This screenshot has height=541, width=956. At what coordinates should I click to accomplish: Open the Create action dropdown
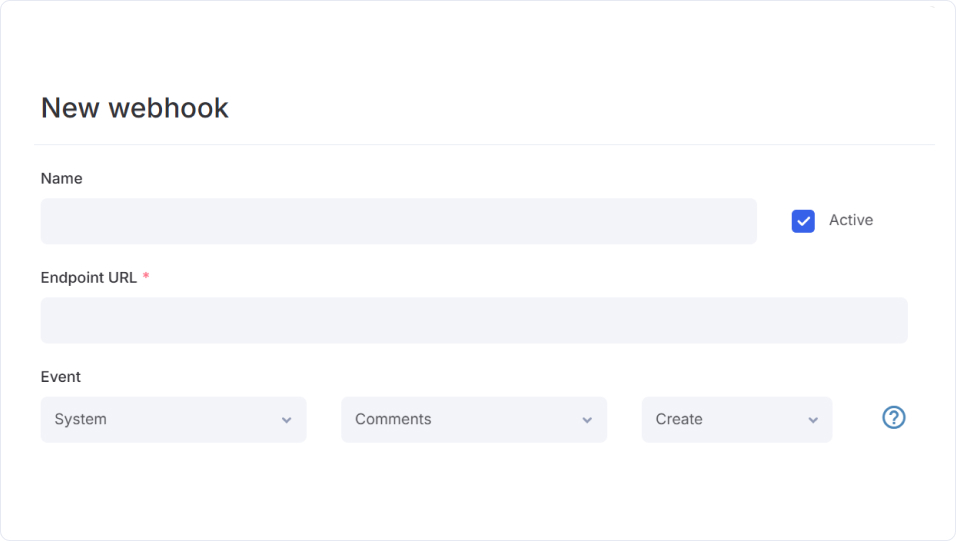736,419
